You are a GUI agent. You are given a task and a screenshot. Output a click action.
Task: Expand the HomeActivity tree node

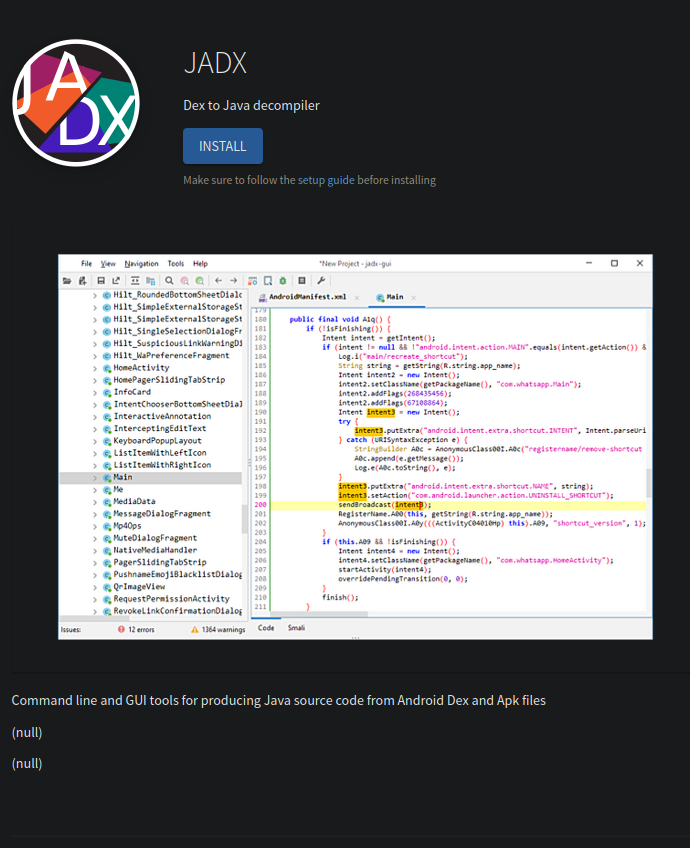coord(95,368)
